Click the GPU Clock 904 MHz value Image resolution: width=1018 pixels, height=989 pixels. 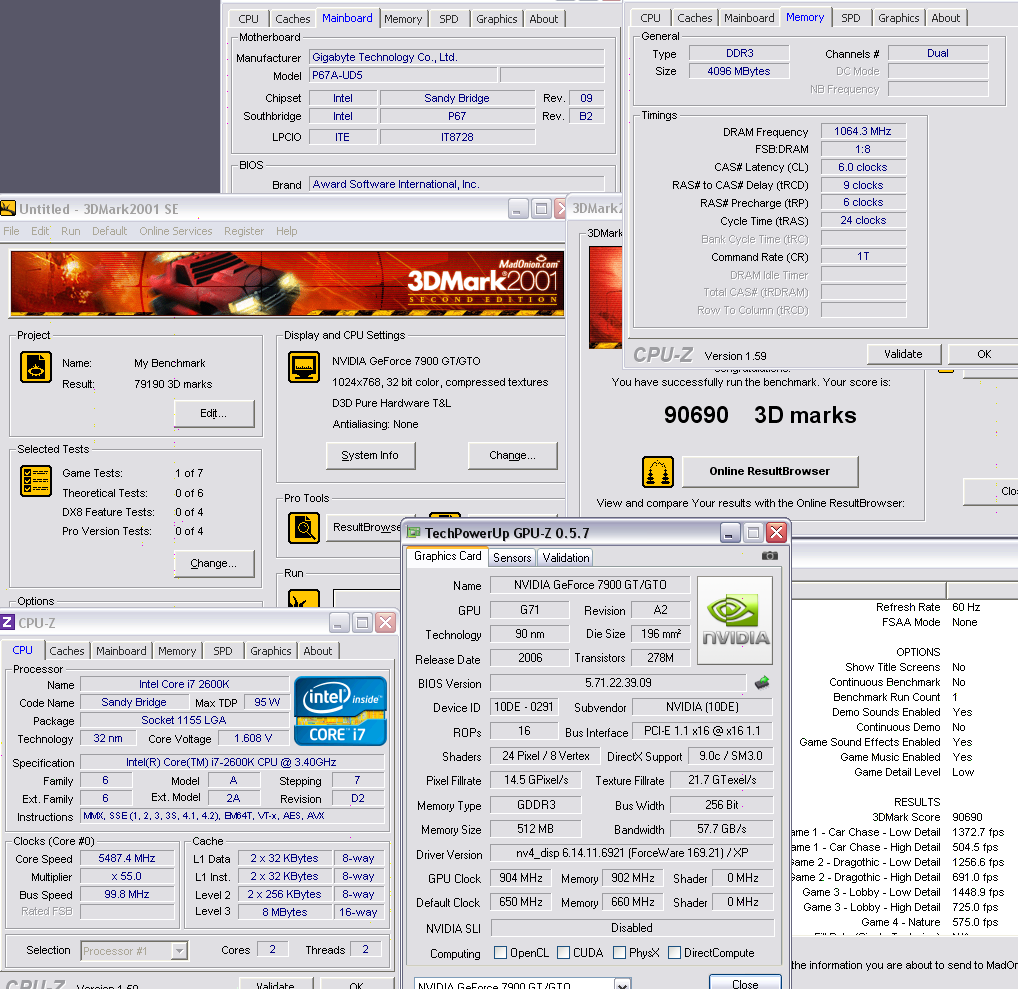point(521,878)
